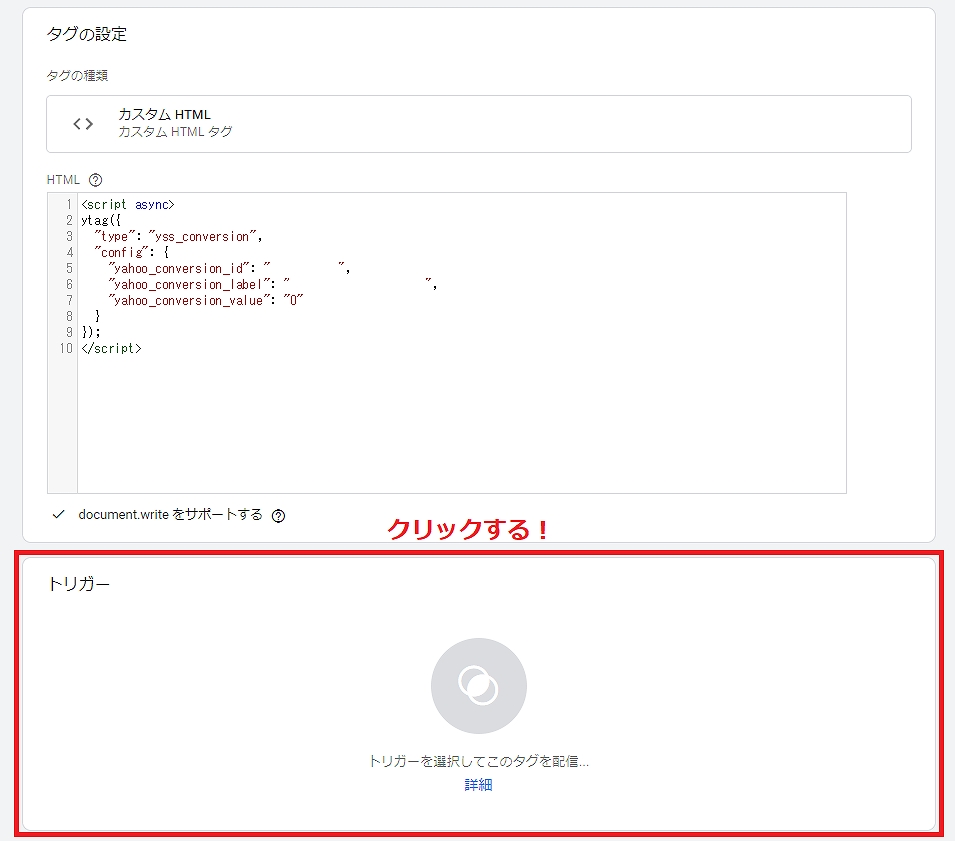Click the yahoo_conversion_id line in code
The height and width of the screenshot is (841, 955).
[x=229, y=268]
